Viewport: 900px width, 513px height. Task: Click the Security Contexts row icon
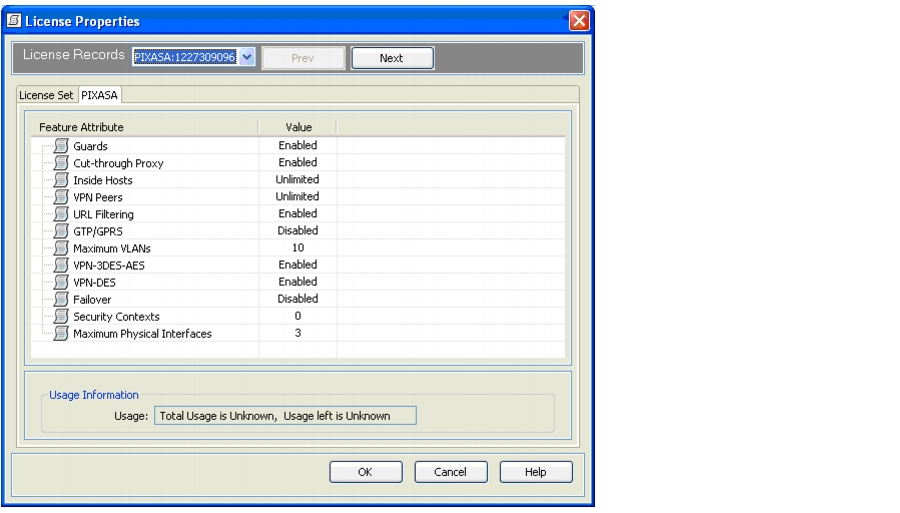pos(61,317)
